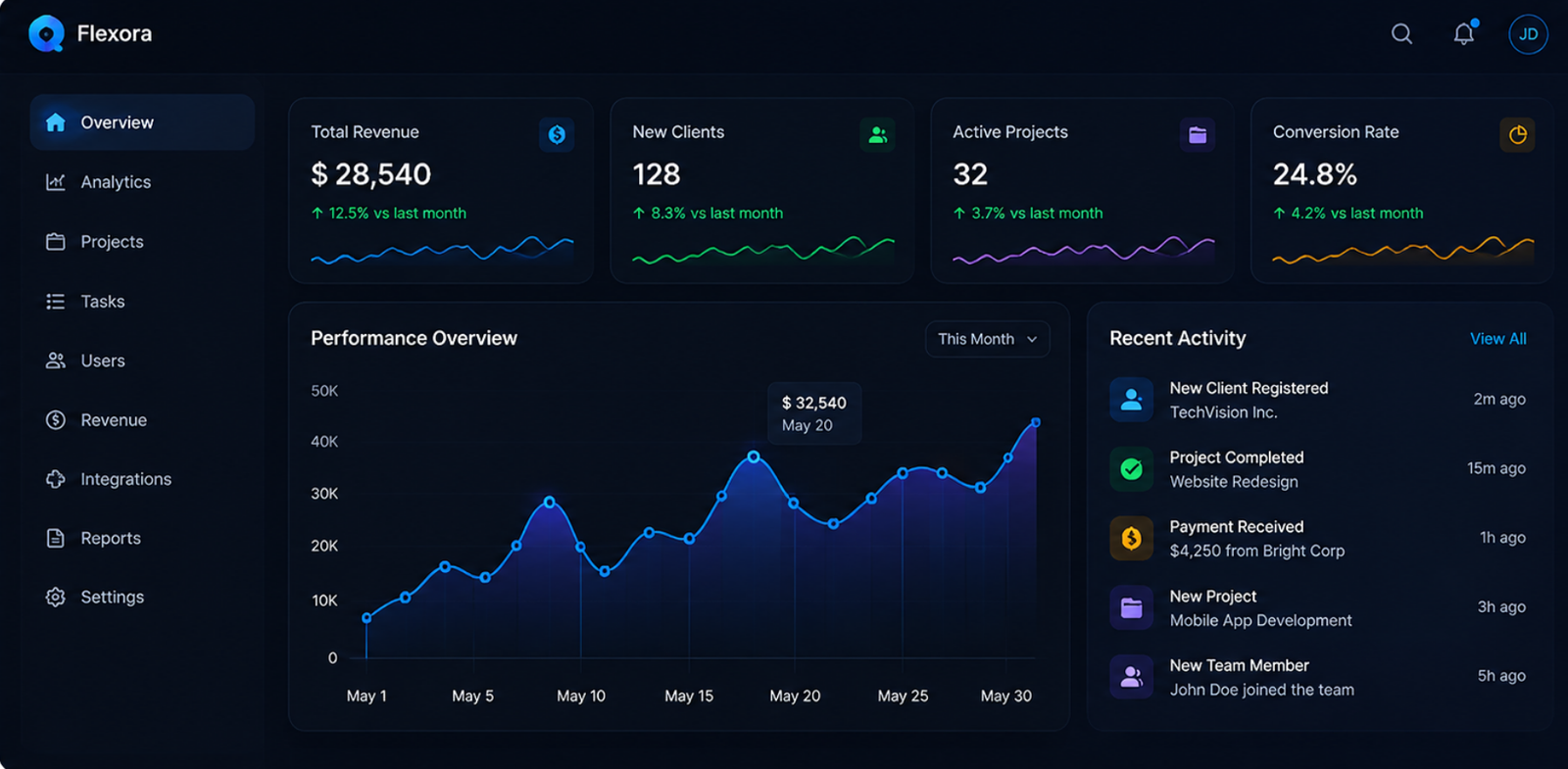Click the "50K" y-axis label

click(324, 391)
